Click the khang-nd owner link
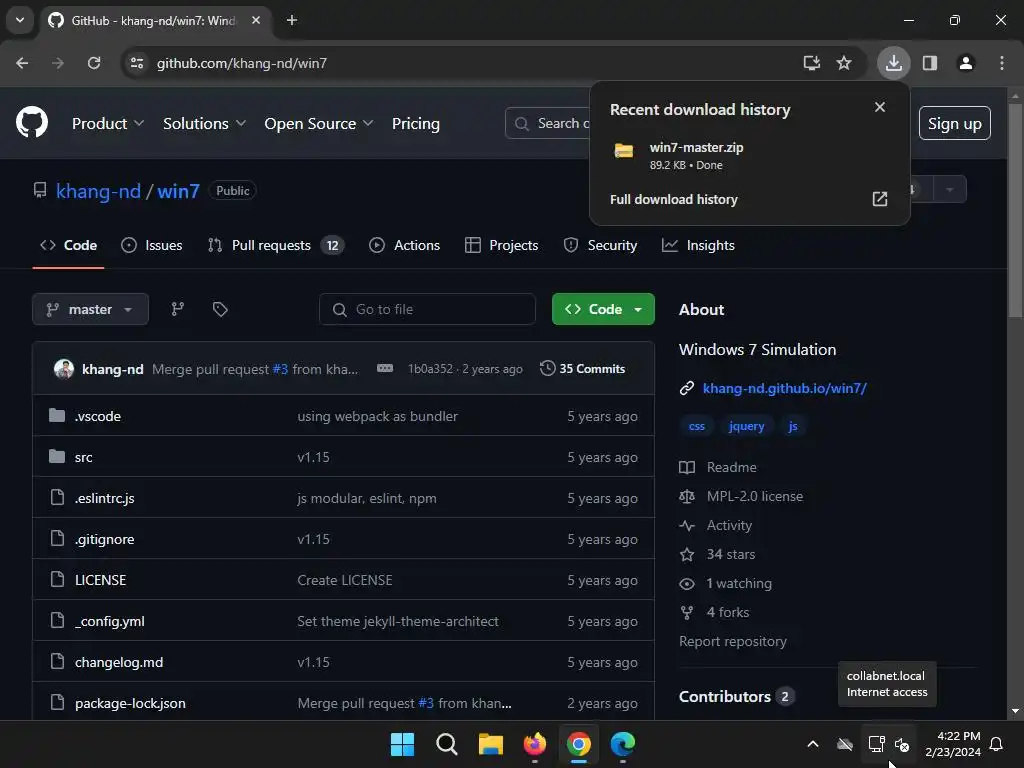 (x=98, y=191)
